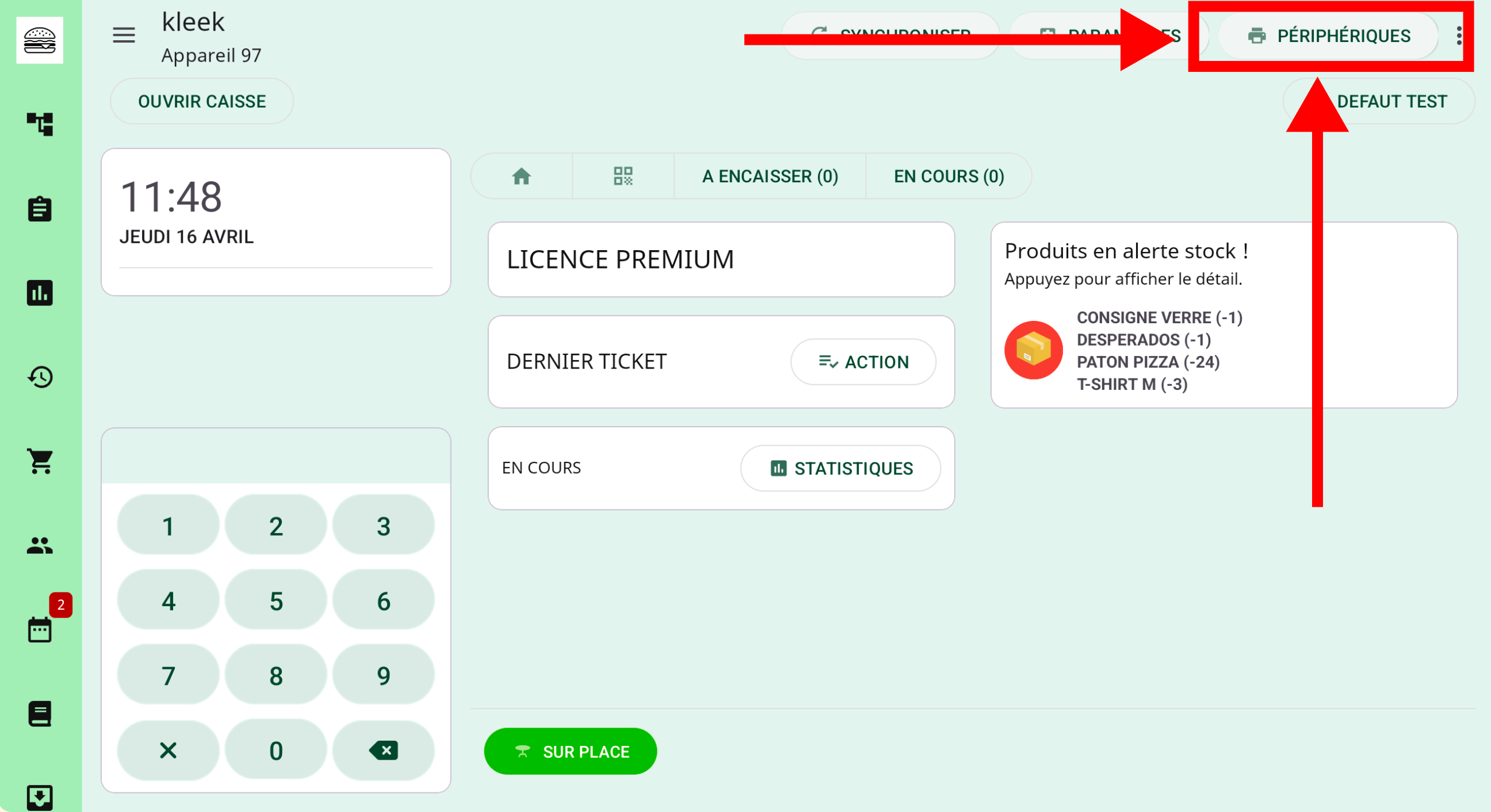Image resolution: width=1491 pixels, height=812 pixels.
Task: Open the customers people sidebar icon
Action: [x=39, y=545]
